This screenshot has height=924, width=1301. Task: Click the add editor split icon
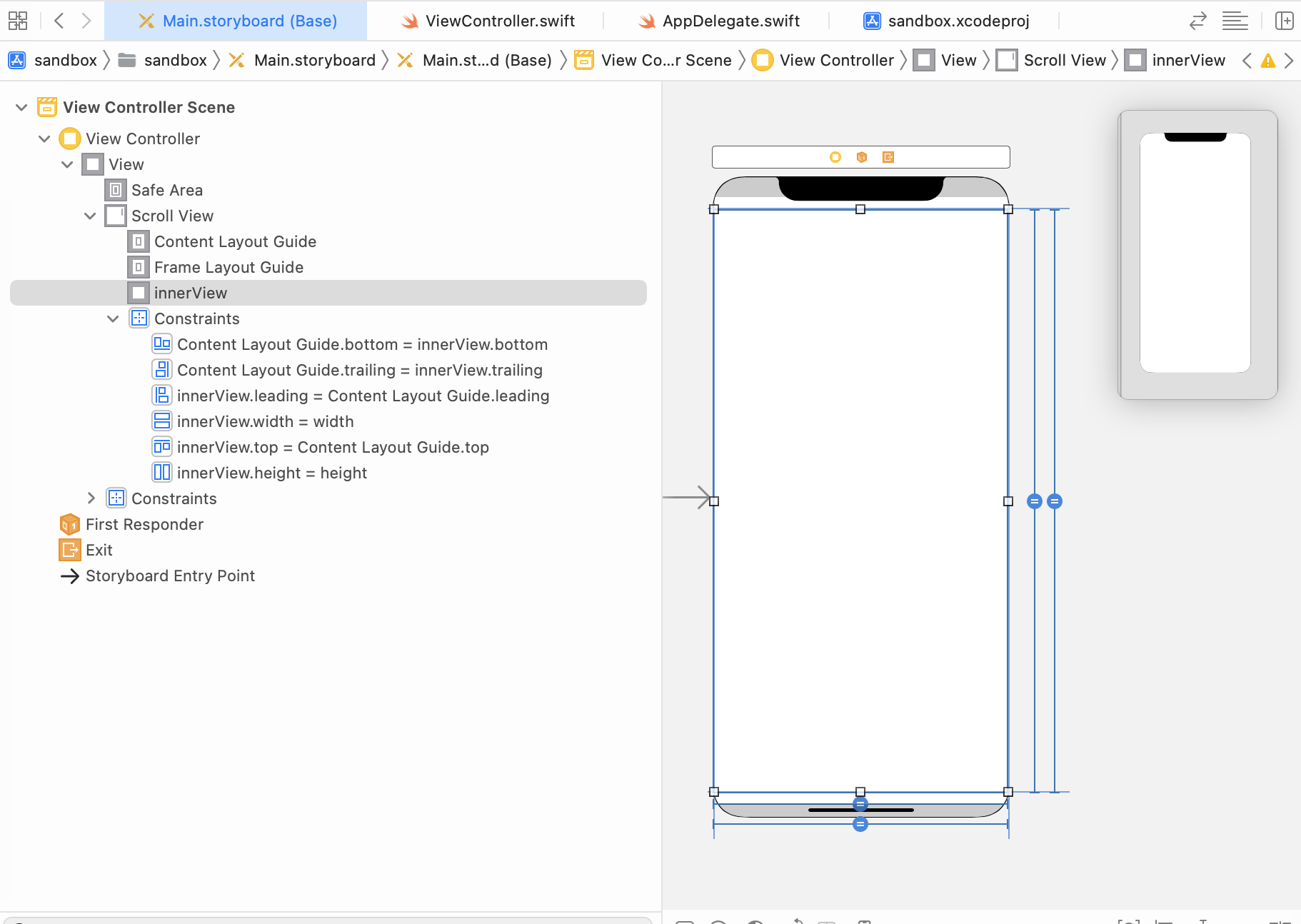point(1284,21)
